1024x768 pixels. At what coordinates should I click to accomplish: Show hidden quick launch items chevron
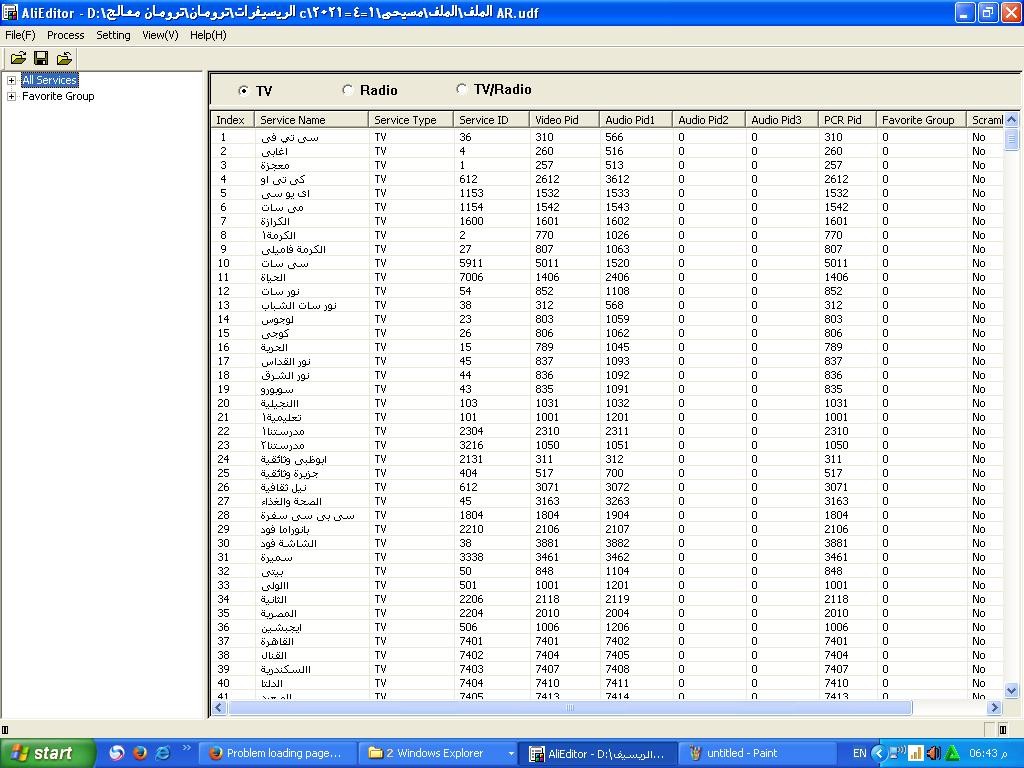coord(186,748)
